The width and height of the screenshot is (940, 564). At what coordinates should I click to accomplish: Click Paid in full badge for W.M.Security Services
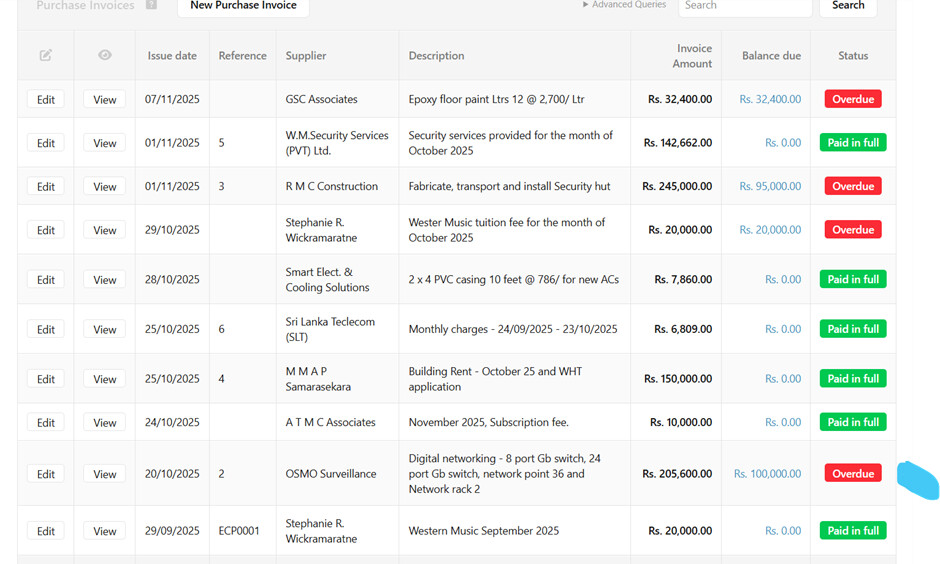853,143
